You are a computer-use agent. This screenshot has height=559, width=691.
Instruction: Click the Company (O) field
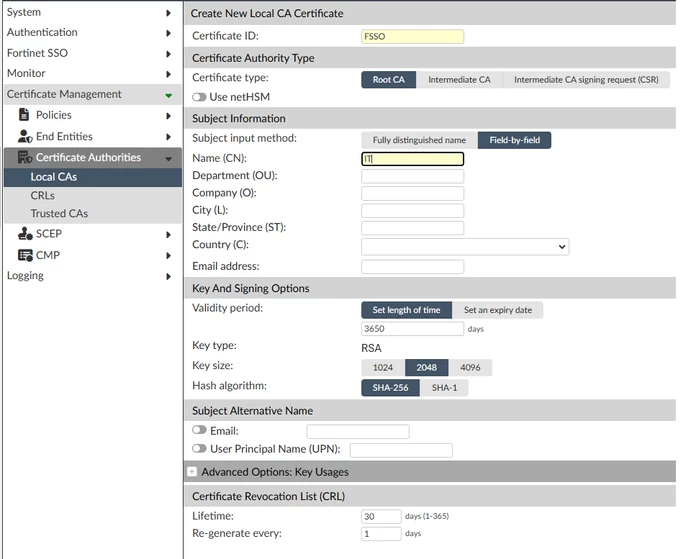tap(412, 194)
